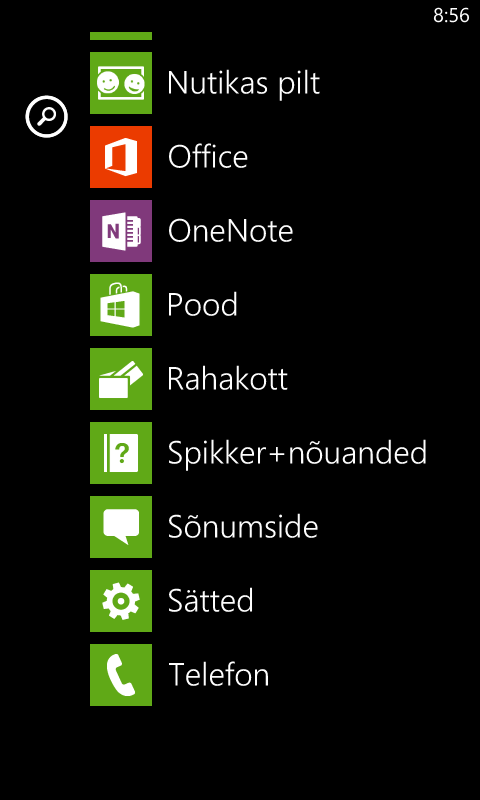Image resolution: width=480 pixels, height=800 pixels.
Task: Tap the Sõnumside app name
Action: click(x=243, y=526)
